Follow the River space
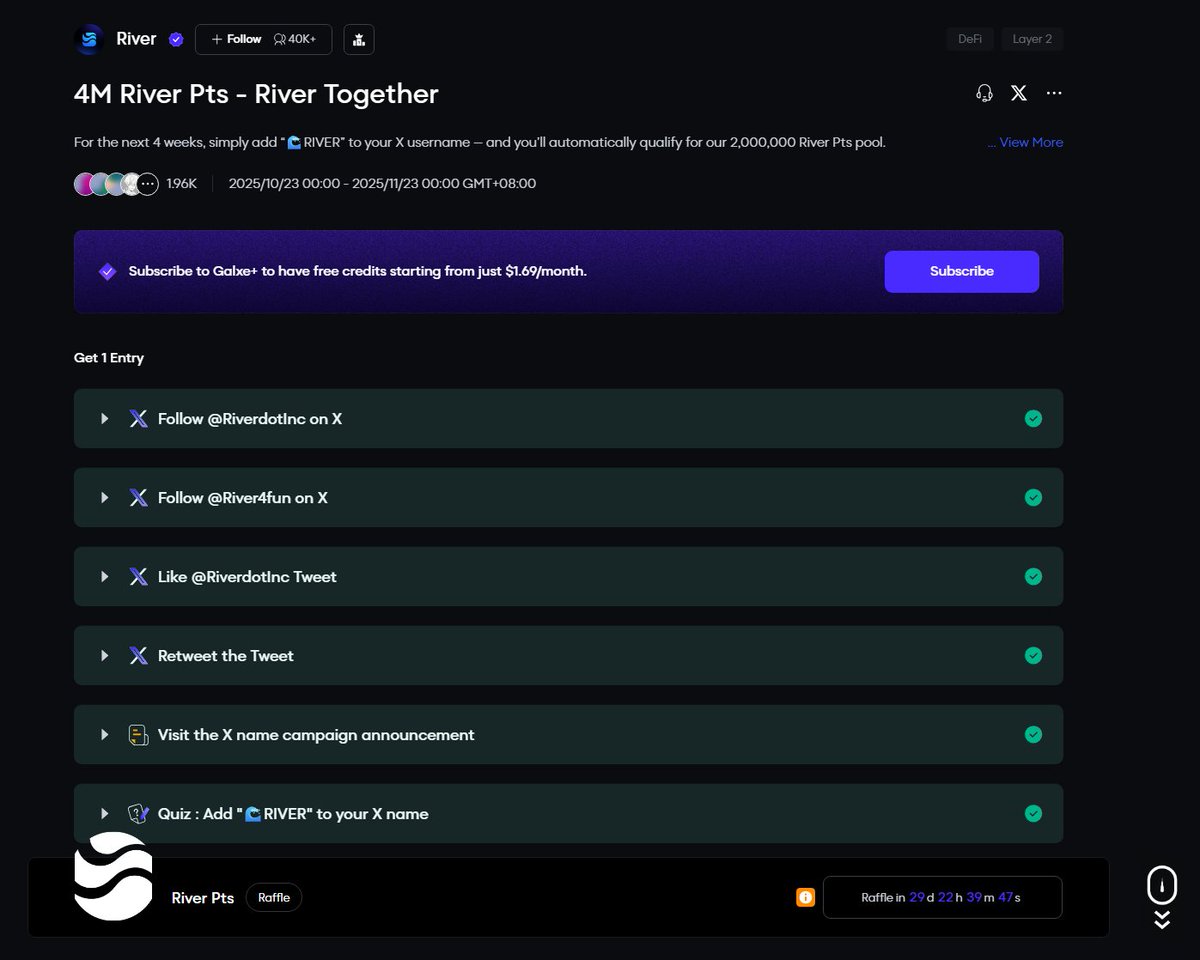1200x960 pixels. pyautogui.click(x=236, y=39)
